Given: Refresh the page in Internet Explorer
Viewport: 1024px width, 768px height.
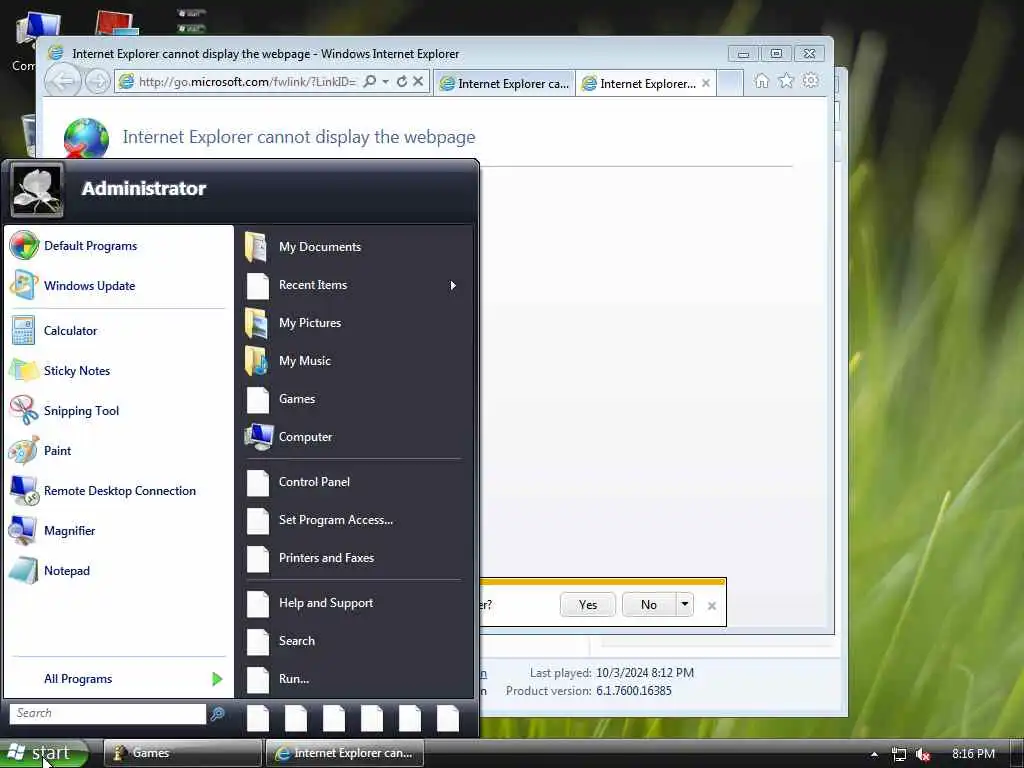Looking at the screenshot, I should tap(402, 81).
